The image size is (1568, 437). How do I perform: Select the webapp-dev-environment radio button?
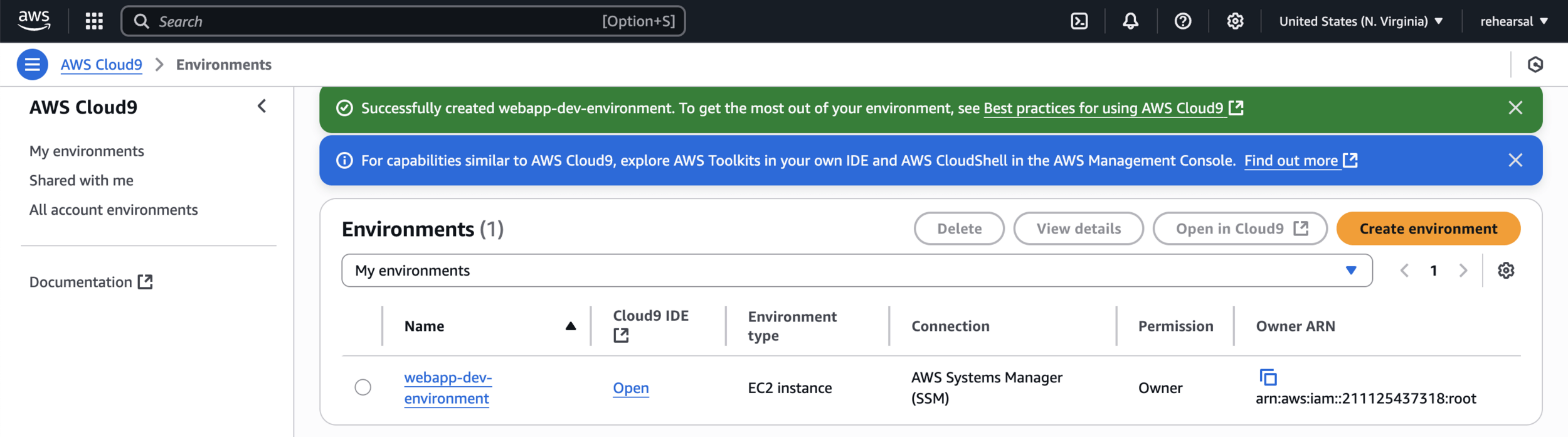363,387
